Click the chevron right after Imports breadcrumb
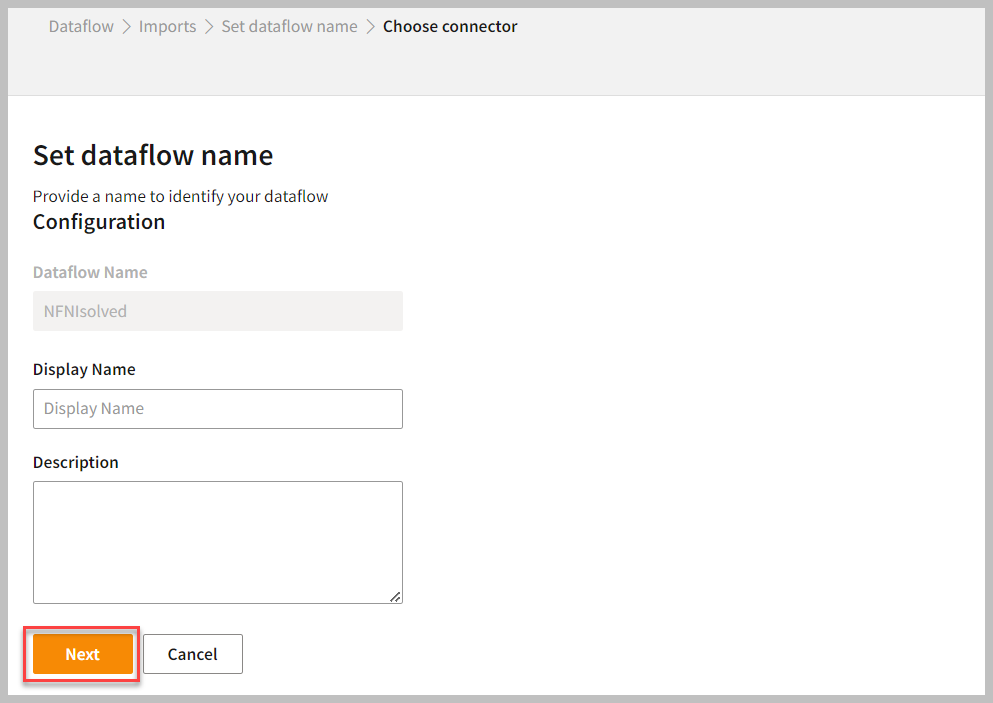Image resolution: width=993 pixels, height=703 pixels. pos(209,27)
